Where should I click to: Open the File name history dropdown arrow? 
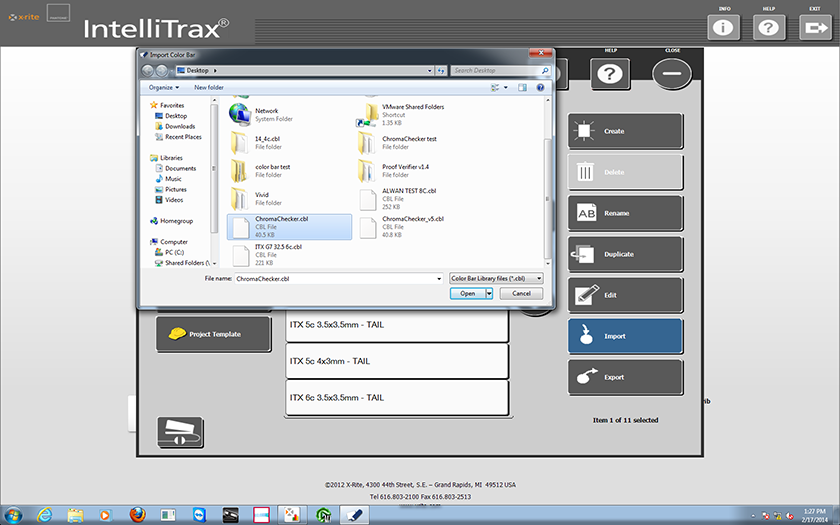pos(439,279)
